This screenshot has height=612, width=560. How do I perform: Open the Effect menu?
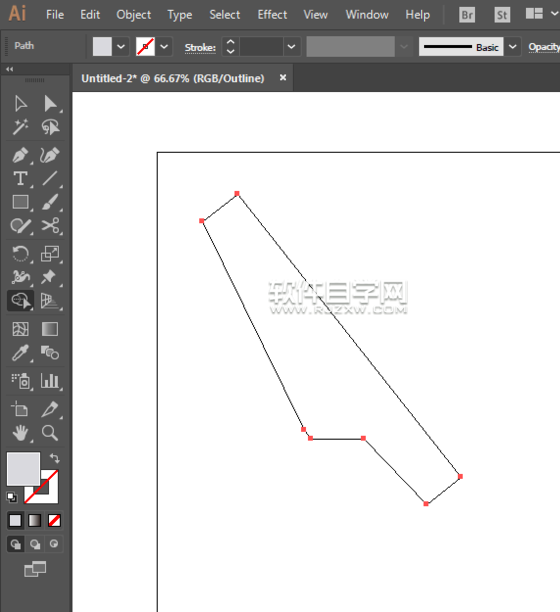(272, 15)
